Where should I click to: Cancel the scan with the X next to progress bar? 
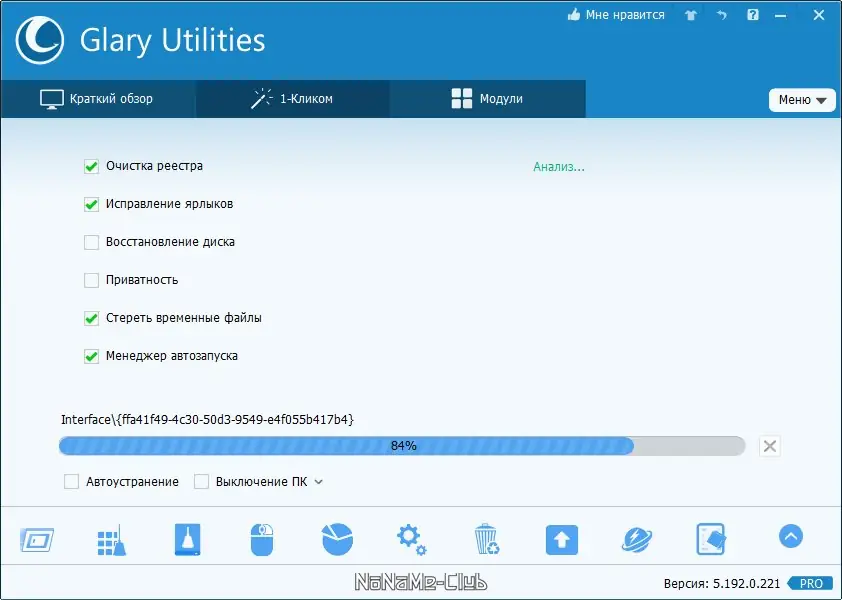(770, 446)
